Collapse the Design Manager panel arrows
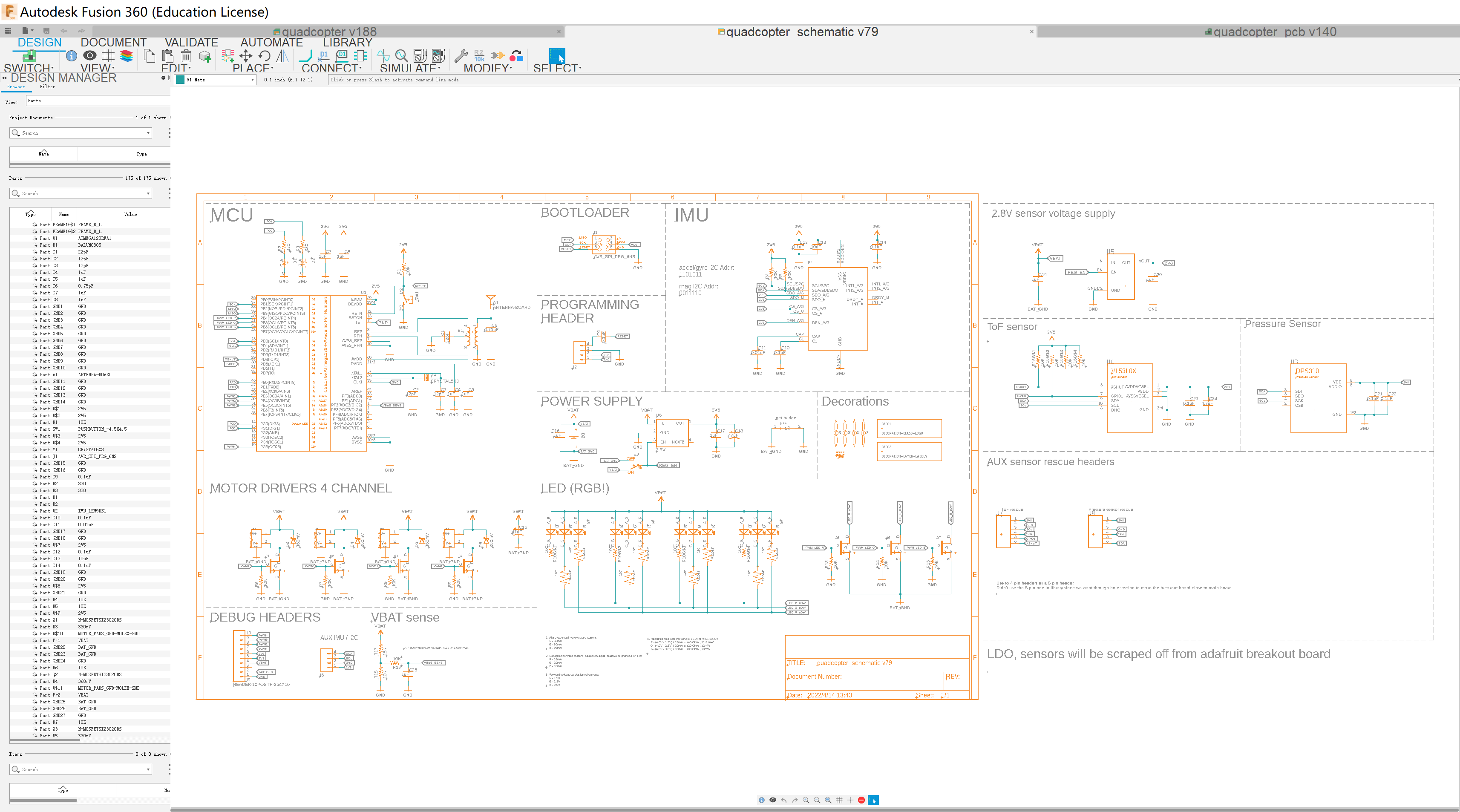Screen dimensions: 1460x812 5,78
